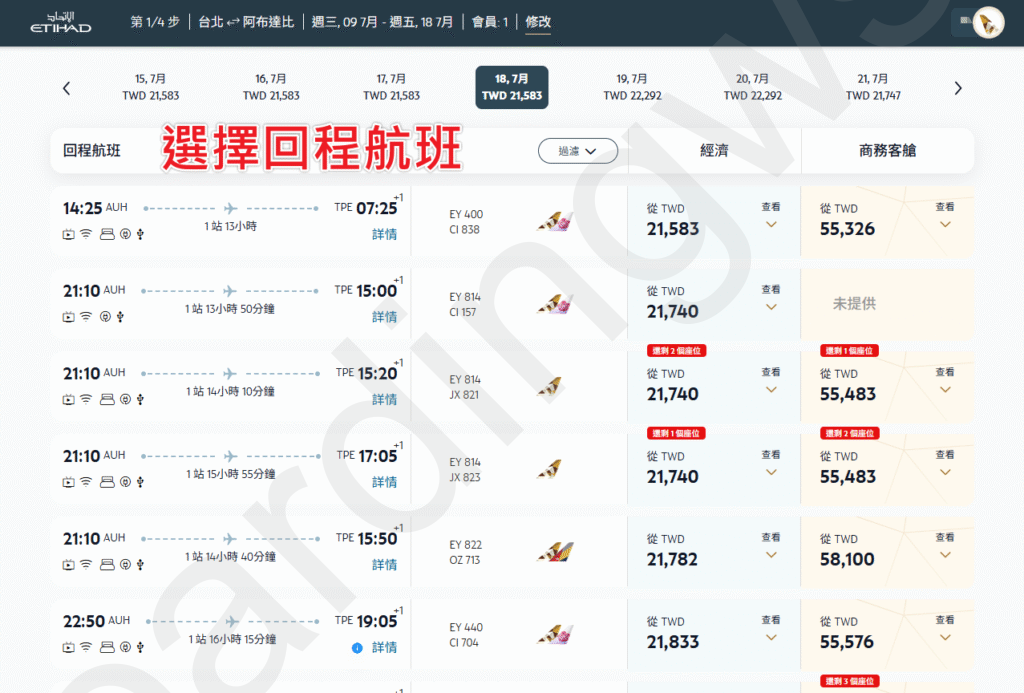Open the 過濾 filter dropdown
The image size is (1024, 693).
coord(577,151)
